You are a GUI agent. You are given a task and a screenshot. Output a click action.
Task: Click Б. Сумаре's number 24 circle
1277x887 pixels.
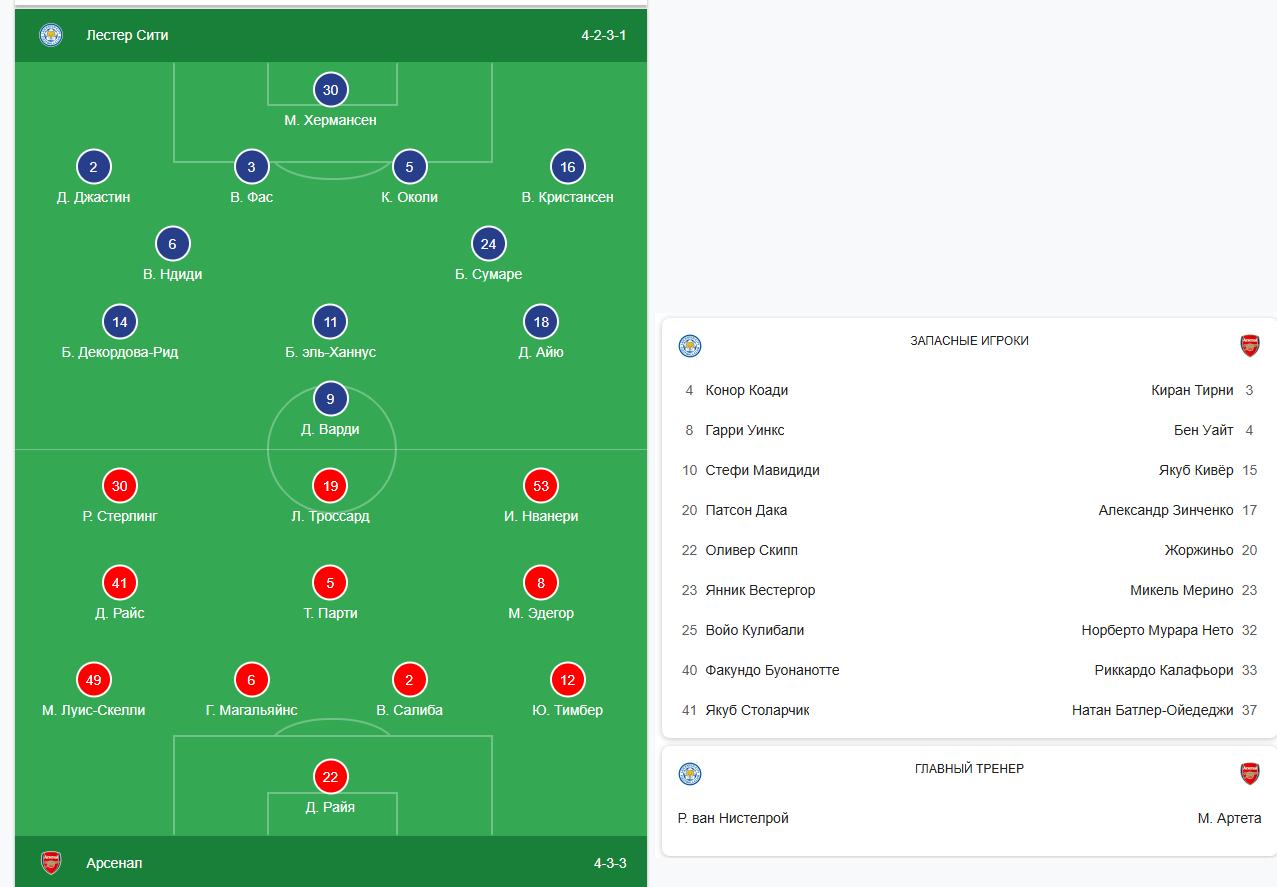coord(488,244)
